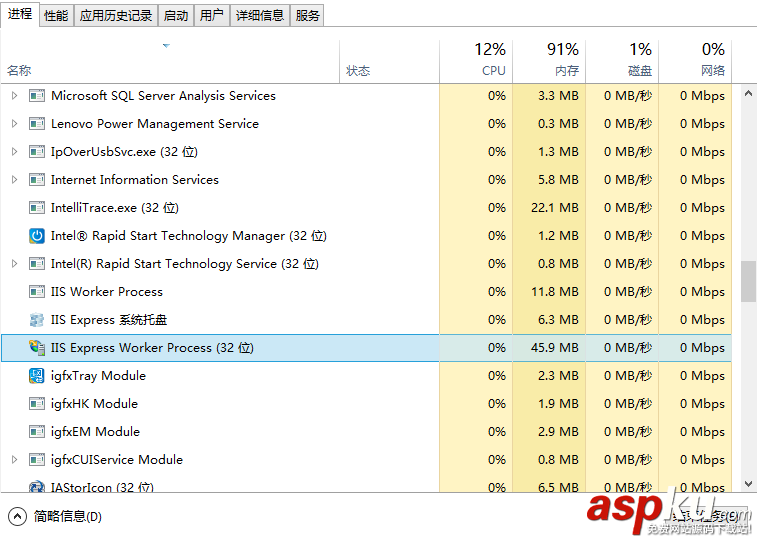Viewport: 757px width, 541px height.
Task: Click the IIS Express 系统托盘 icon
Action: point(37,319)
